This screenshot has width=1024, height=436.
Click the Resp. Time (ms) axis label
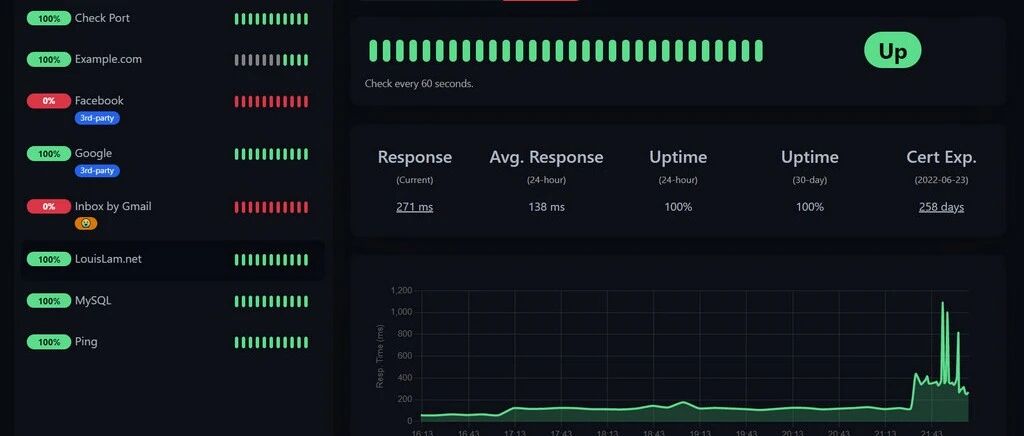click(380, 355)
